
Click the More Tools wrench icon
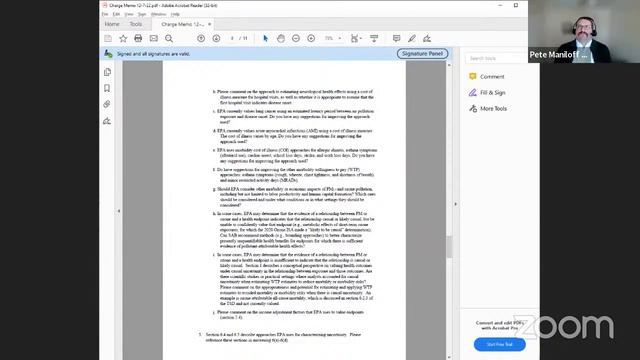click(473, 109)
